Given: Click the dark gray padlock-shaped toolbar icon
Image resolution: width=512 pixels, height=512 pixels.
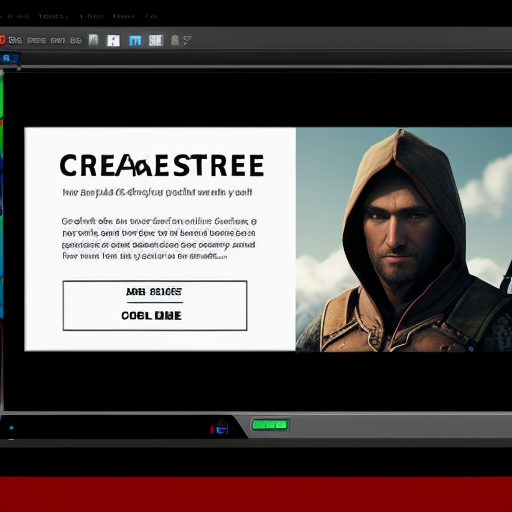Looking at the screenshot, I should pos(175,40).
